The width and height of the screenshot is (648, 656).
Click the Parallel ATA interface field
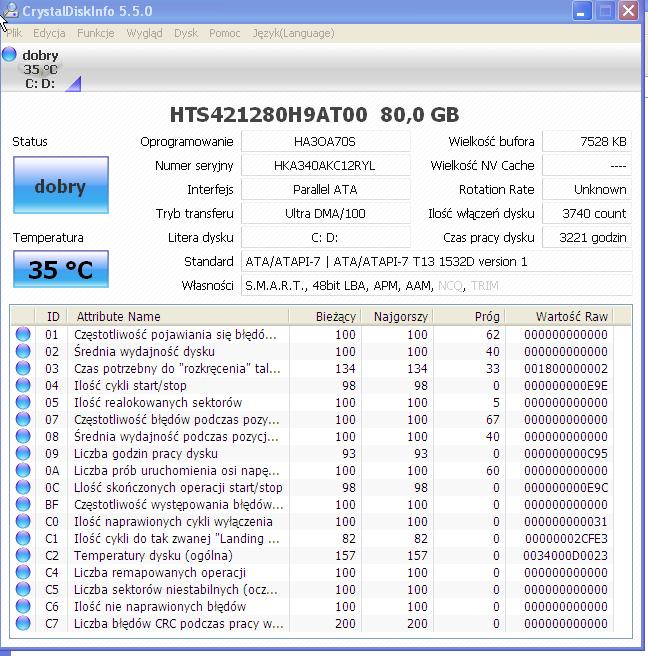pos(325,190)
